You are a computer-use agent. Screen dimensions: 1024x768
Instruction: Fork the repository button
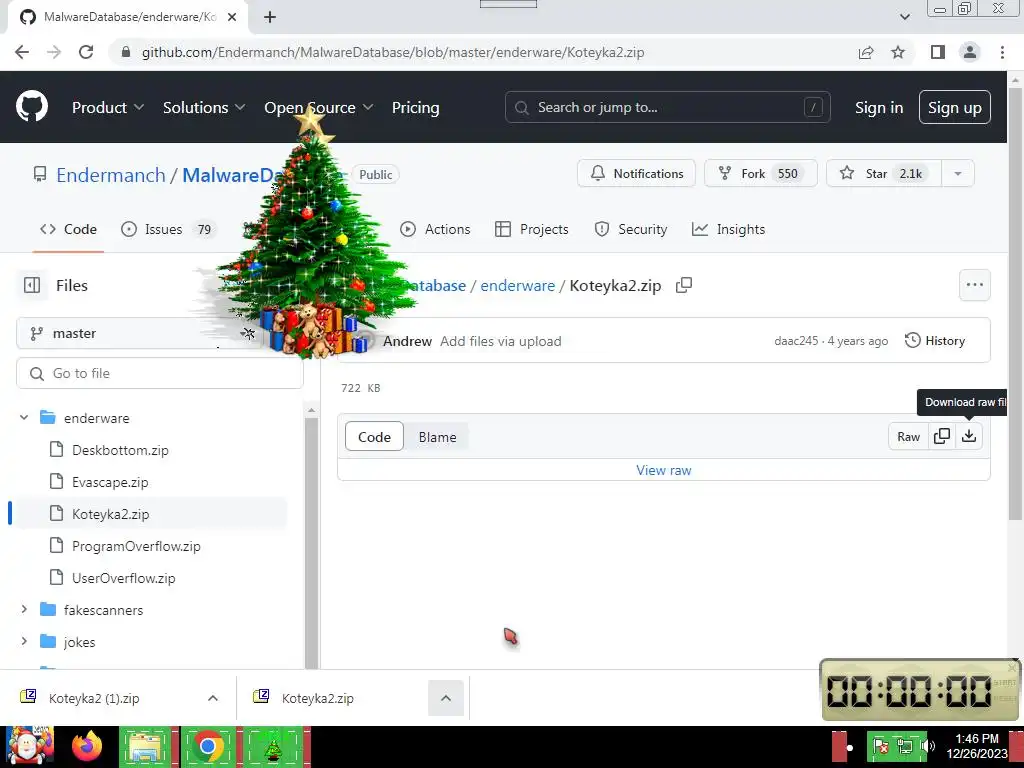pos(760,174)
